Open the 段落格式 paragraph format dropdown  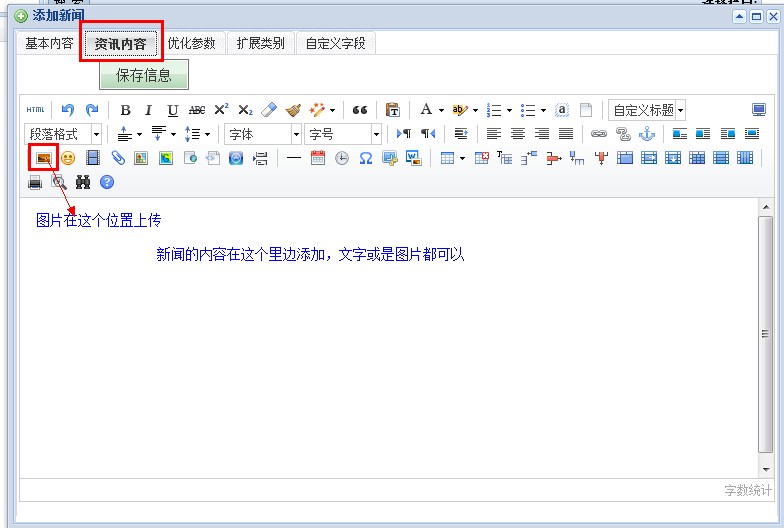pyautogui.click(x=64, y=134)
